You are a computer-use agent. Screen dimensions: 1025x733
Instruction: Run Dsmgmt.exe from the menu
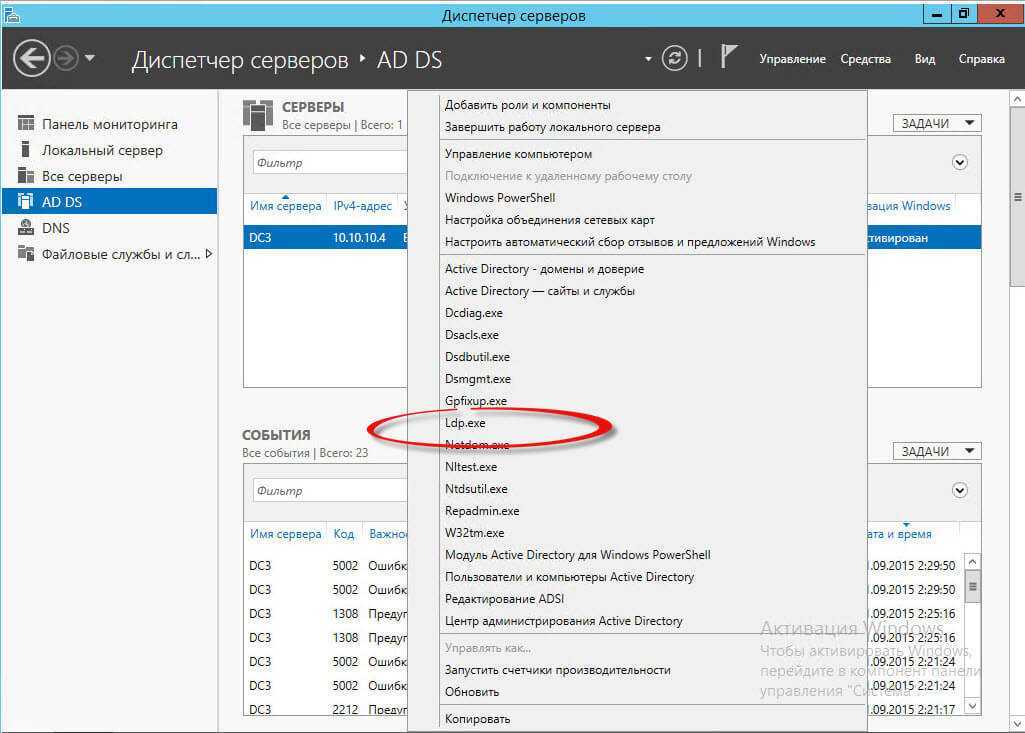[478, 379]
